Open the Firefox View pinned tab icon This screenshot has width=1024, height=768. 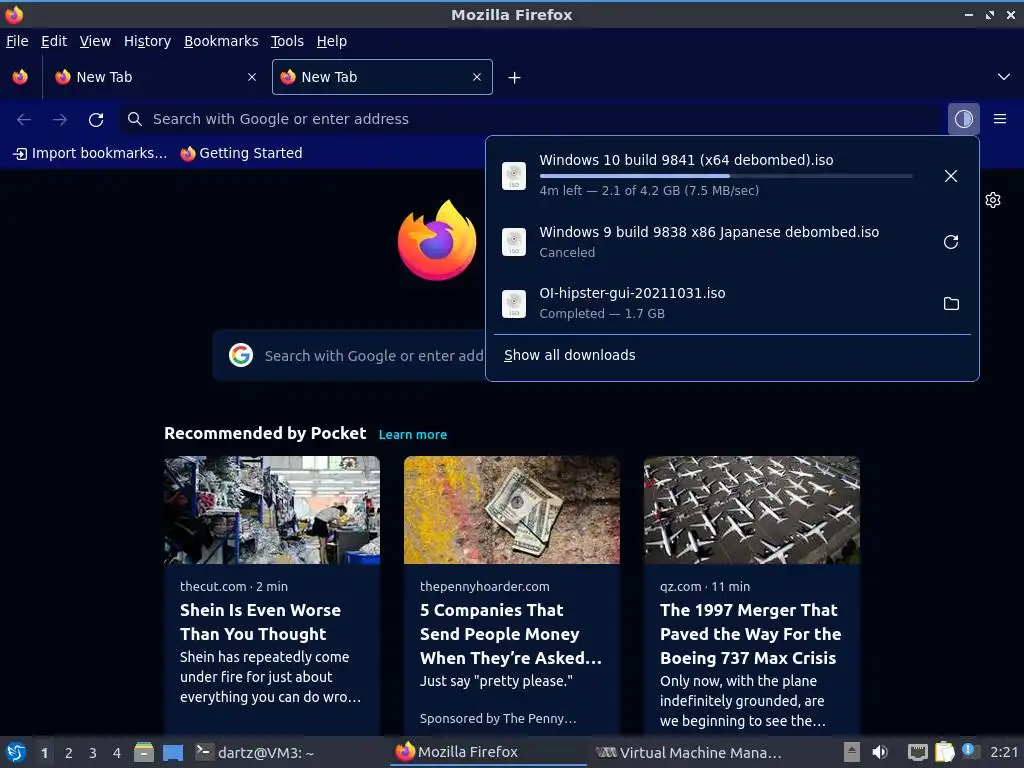(20, 77)
